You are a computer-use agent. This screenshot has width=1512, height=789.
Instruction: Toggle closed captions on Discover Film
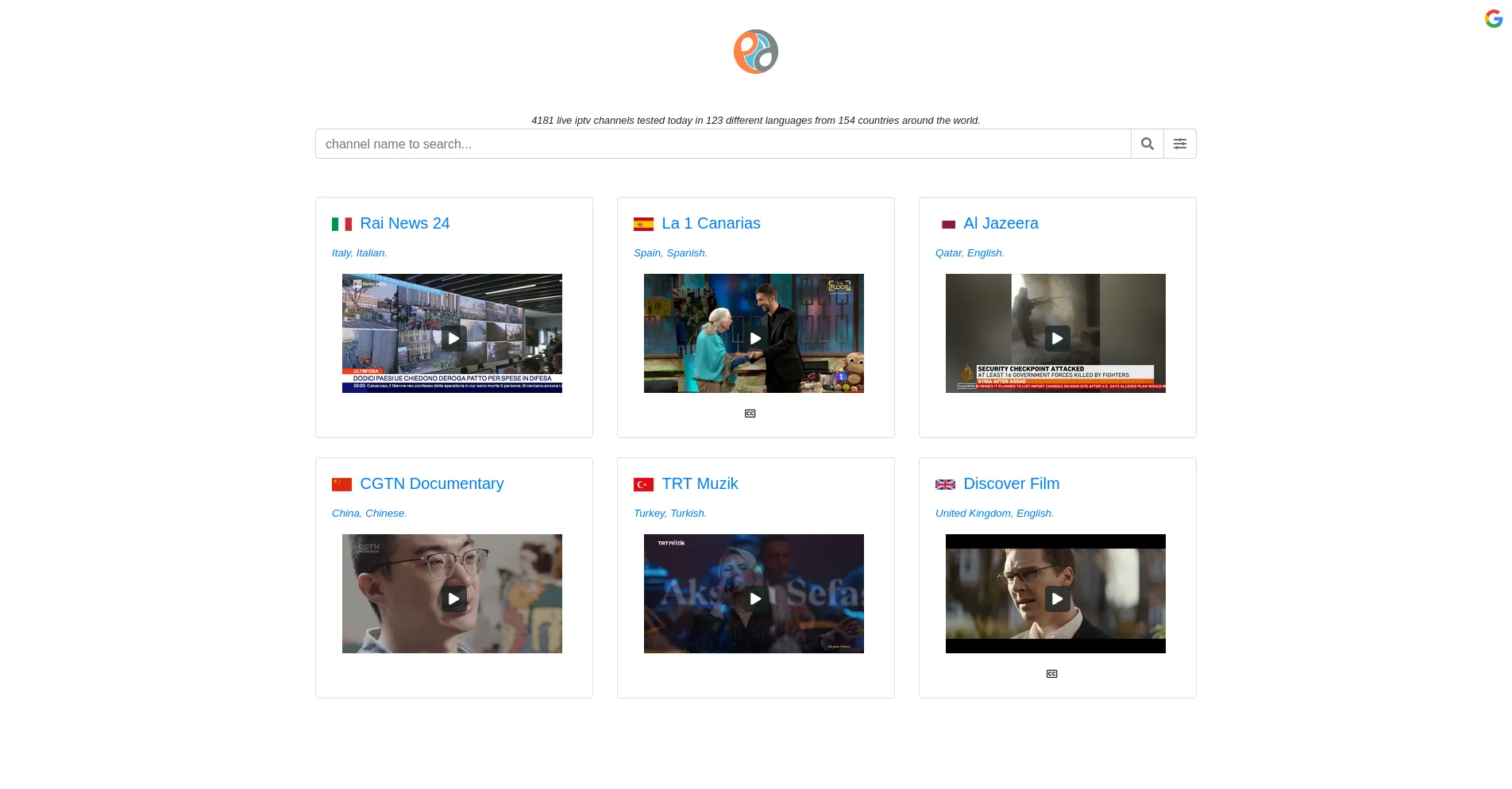1051,673
